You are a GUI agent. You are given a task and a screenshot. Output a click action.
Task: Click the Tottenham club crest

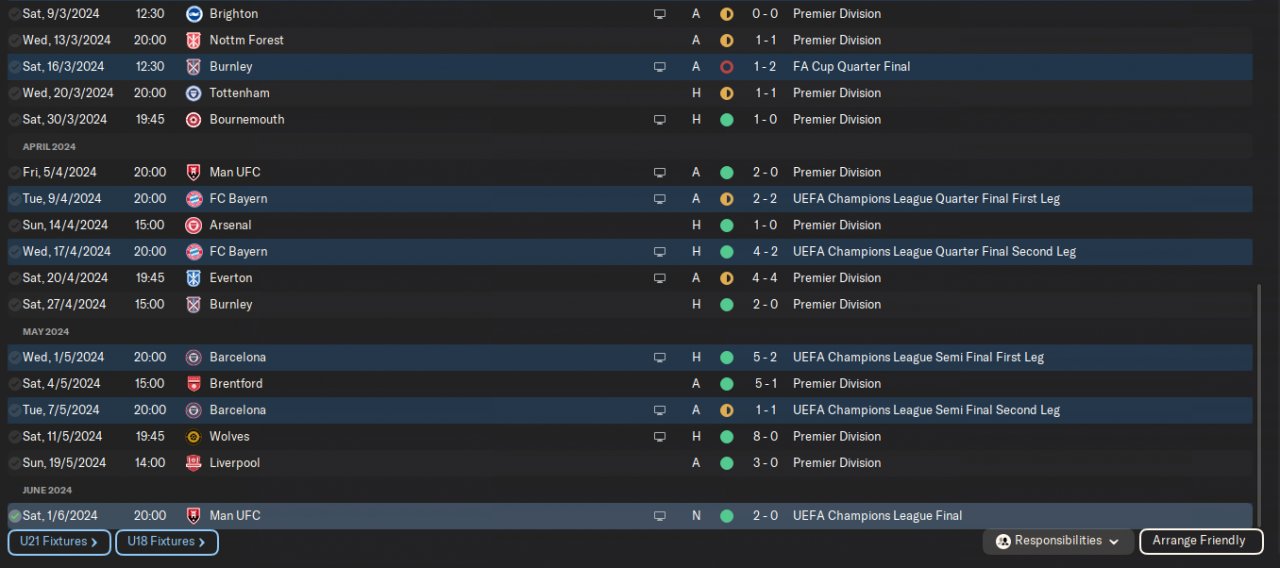(194, 93)
